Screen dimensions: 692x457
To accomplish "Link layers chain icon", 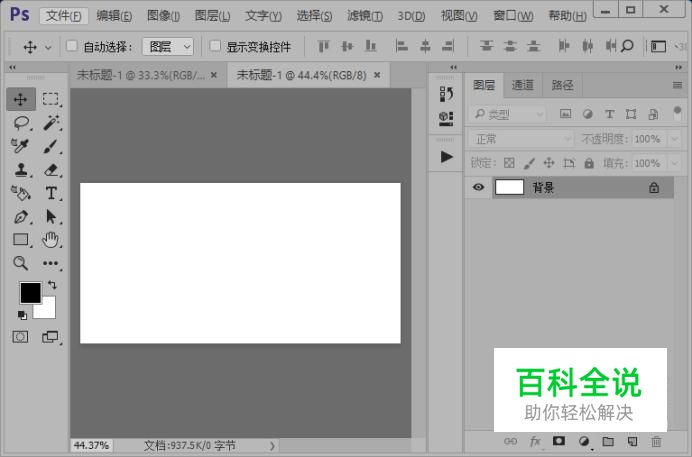I will point(511,441).
